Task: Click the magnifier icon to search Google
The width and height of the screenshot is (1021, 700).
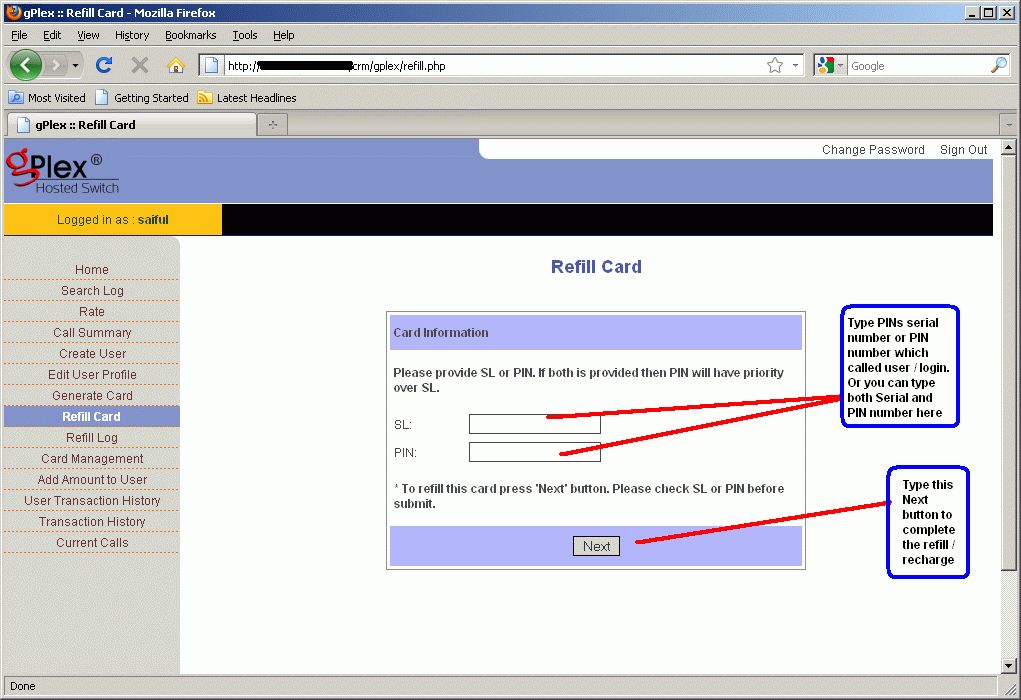Action: (x=998, y=65)
